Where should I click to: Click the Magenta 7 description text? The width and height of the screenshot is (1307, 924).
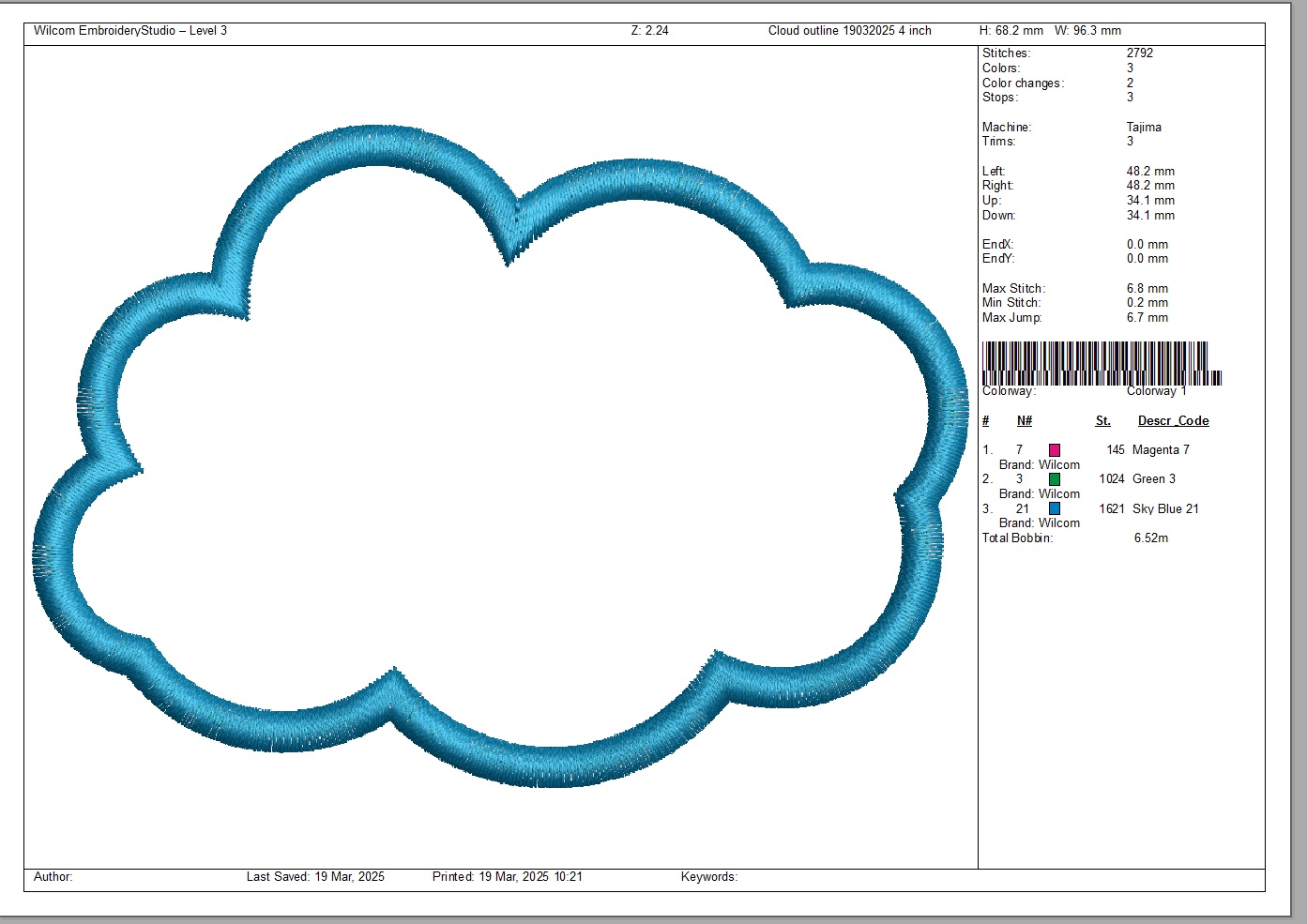[x=1161, y=450]
